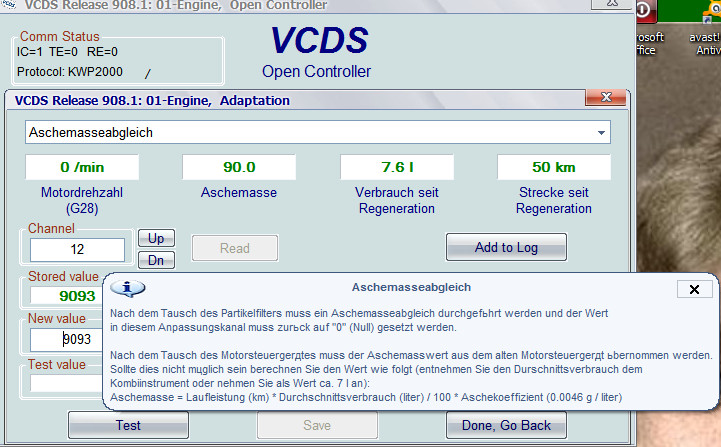Click the 7.6 l Verbrauch readout
This screenshot has height=447, width=721.
click(x=397, y=167)
